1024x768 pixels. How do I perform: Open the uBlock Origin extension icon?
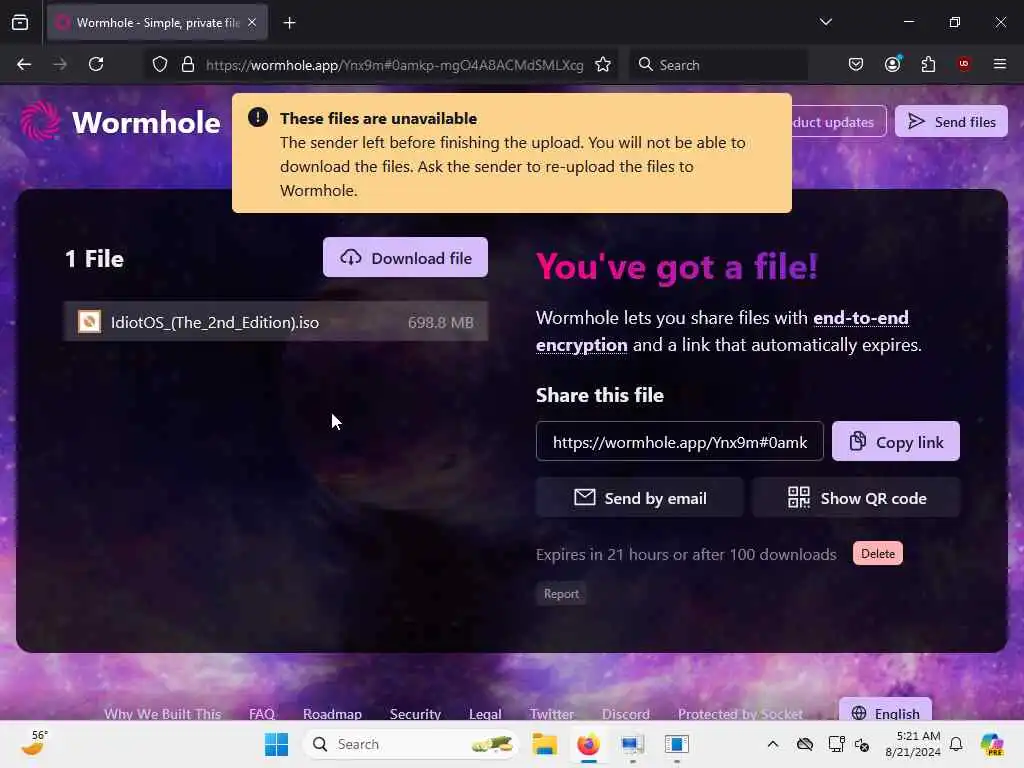pyautogui.click(x=964, y=64)
